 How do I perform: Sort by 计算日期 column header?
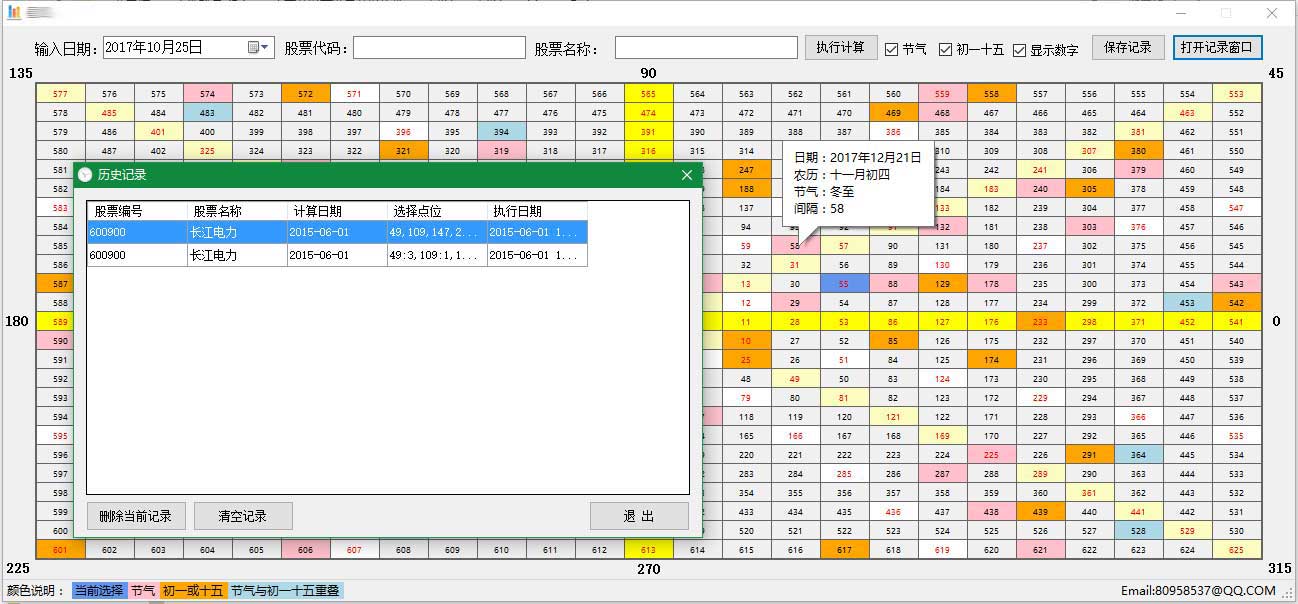click(x=338, y=211)
